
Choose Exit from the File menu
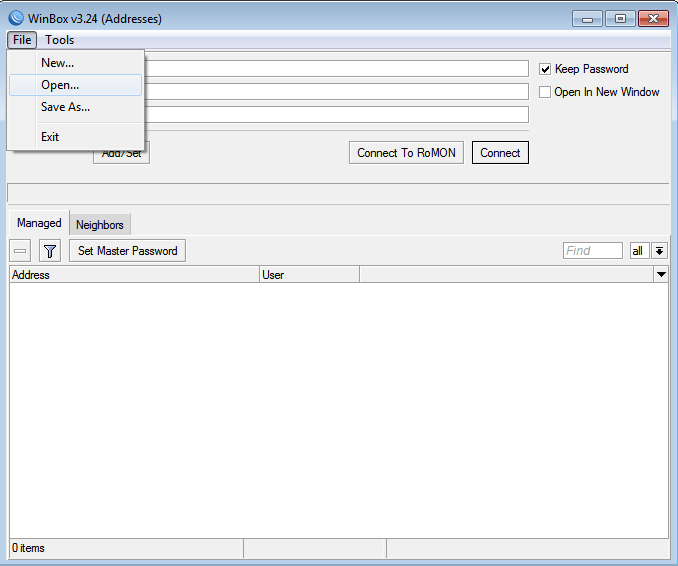pos(50,137)
